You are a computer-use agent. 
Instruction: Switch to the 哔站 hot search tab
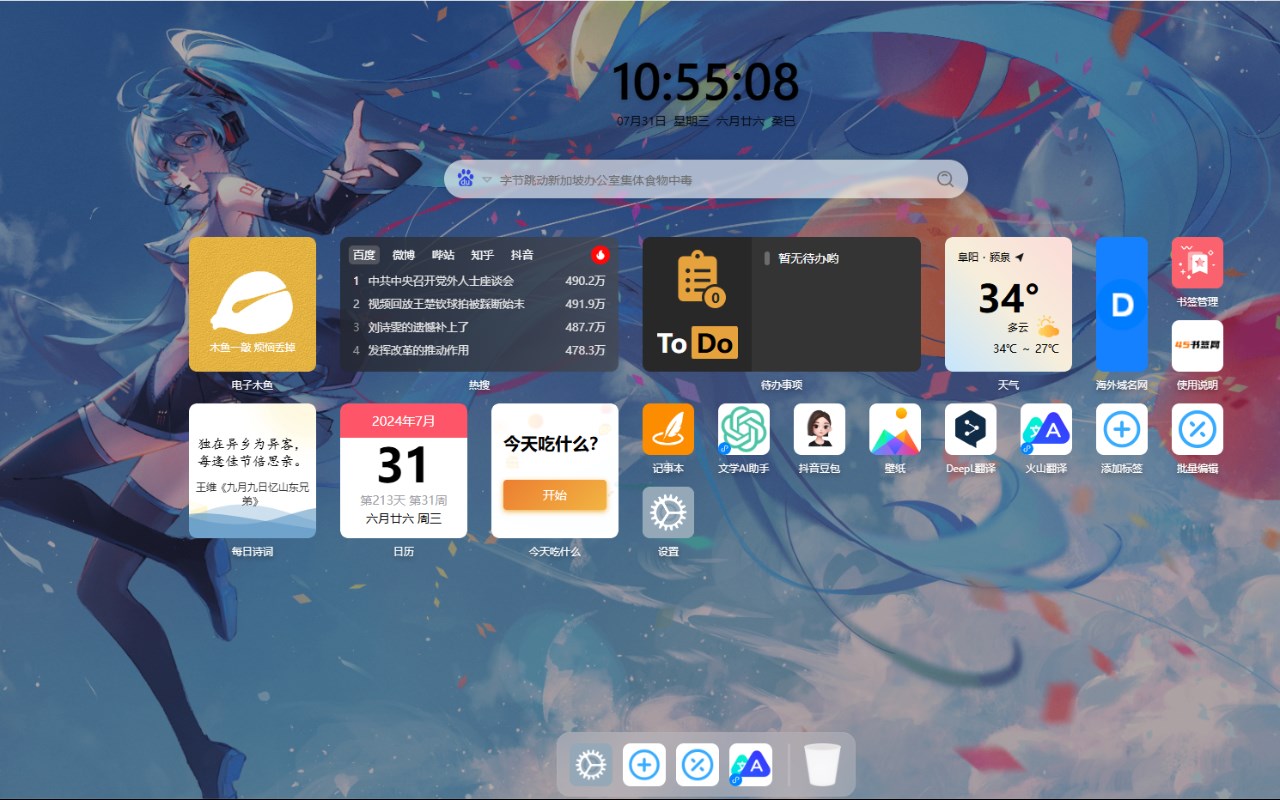[443, 255]
